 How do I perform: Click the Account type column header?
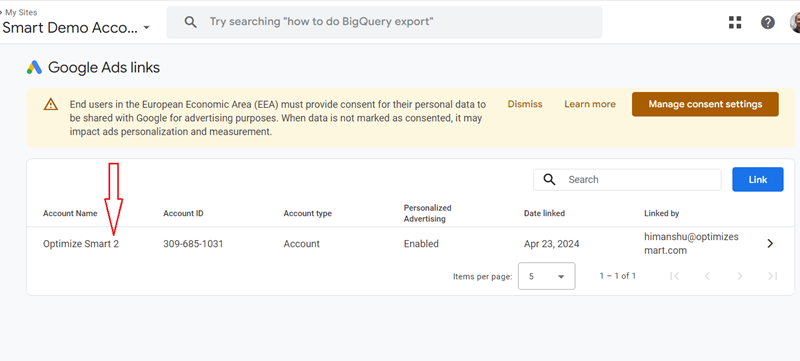(x=308, y=213)
